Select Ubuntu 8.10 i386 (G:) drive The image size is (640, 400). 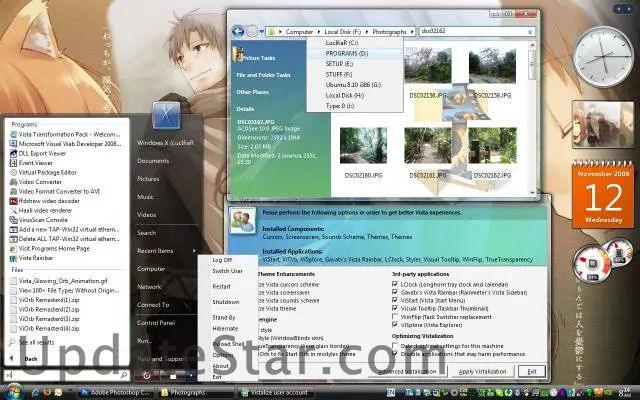(x=355, y=85)
